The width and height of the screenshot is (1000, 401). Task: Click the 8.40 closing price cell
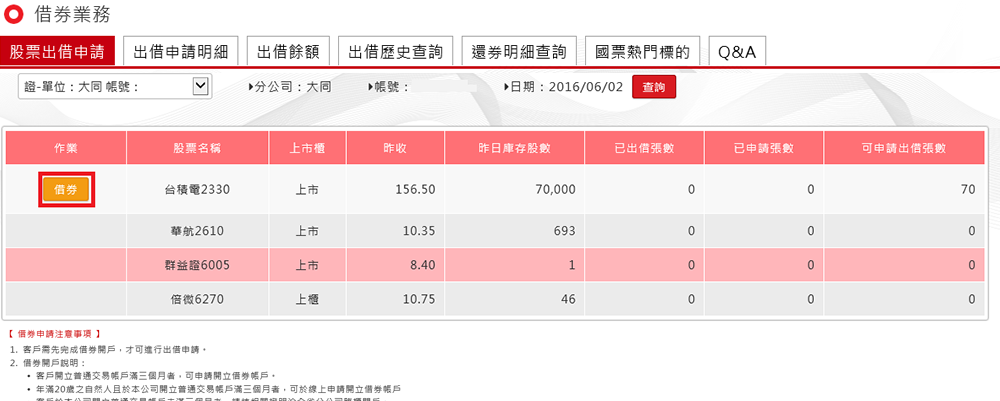tap(395, 265)
